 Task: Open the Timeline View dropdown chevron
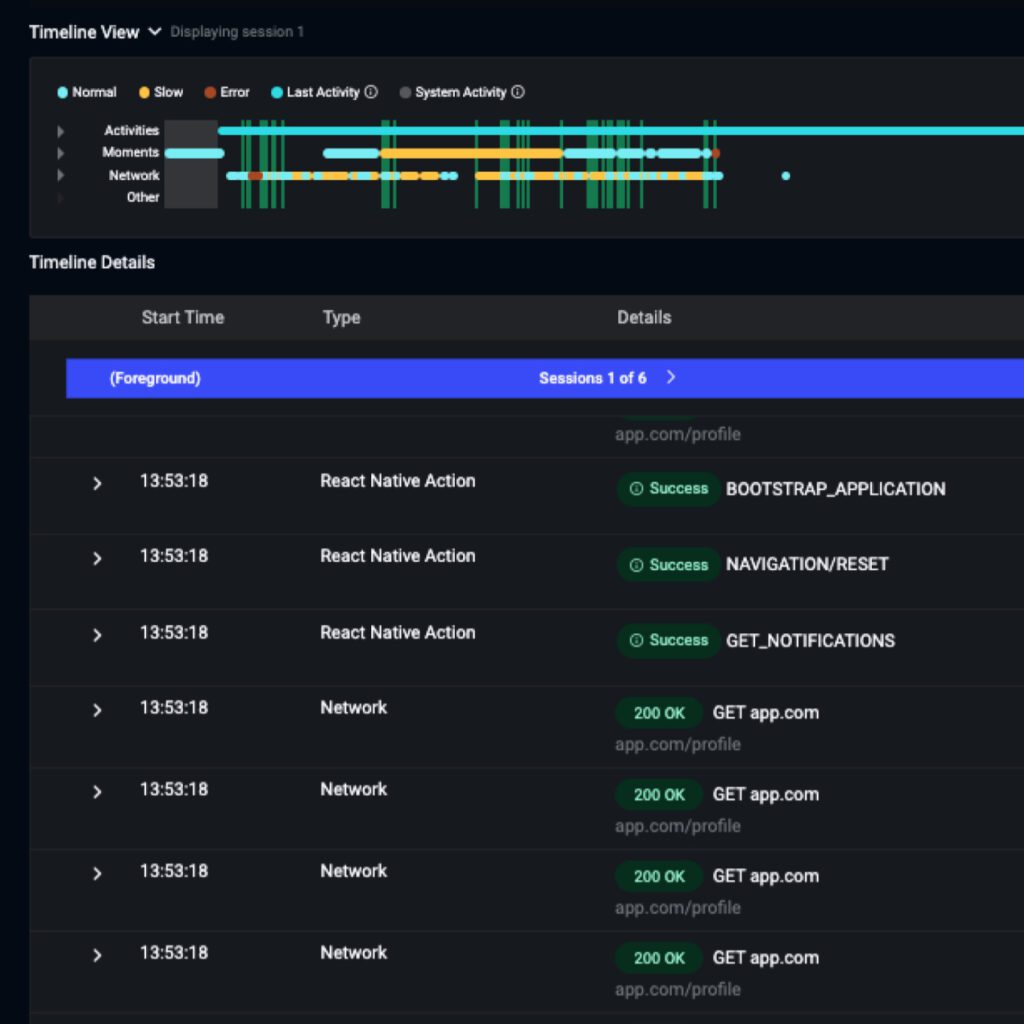coord(155,31)
